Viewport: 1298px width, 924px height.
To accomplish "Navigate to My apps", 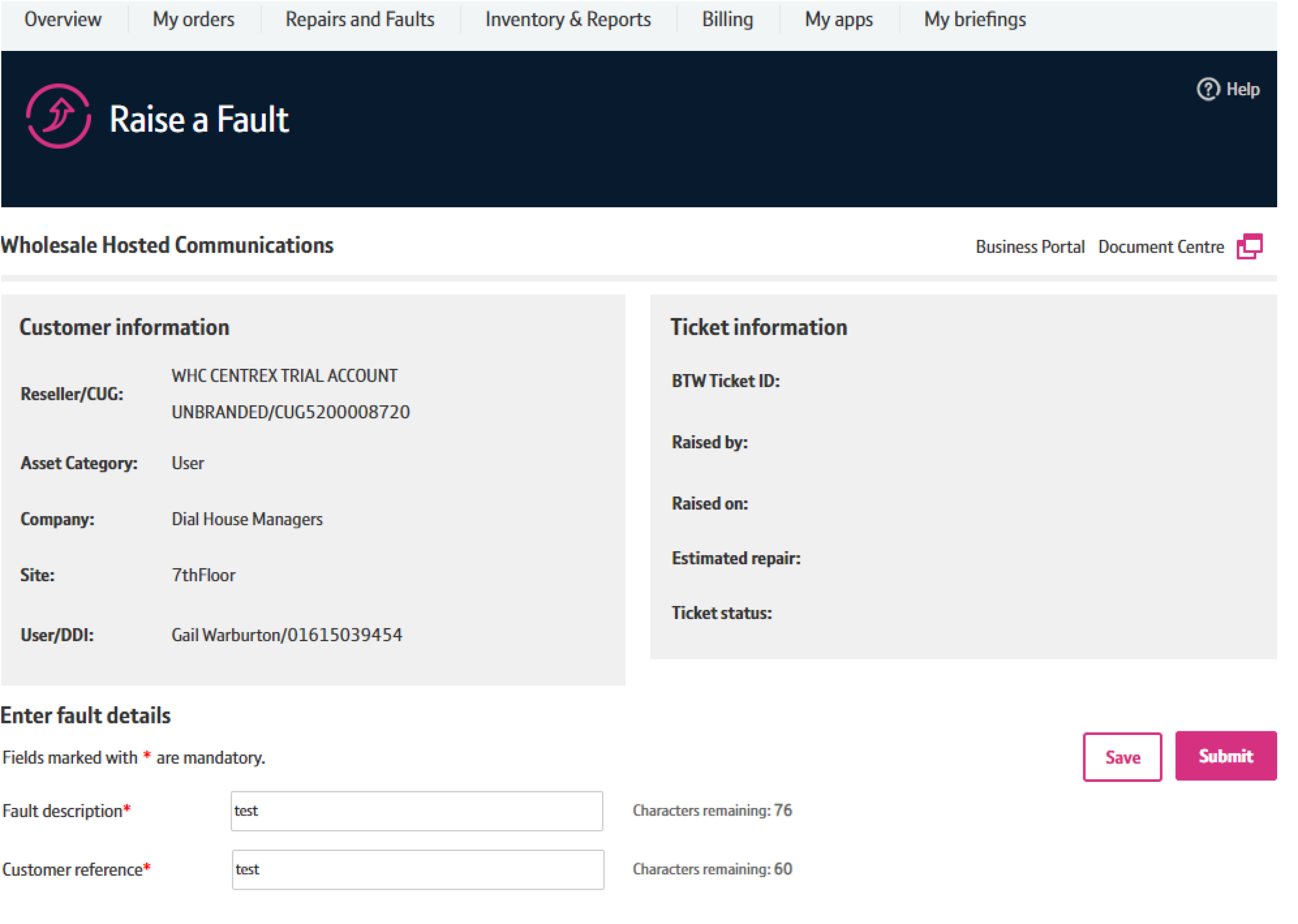I will point(838,19).
